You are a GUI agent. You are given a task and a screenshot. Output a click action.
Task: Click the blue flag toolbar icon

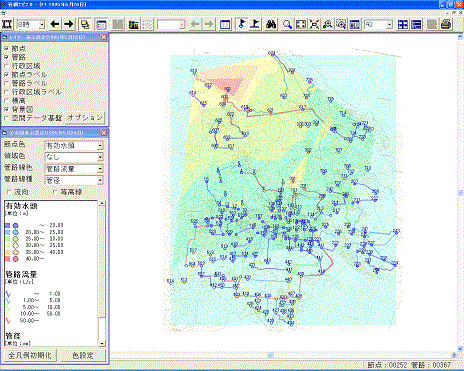[x=242, y=24]
